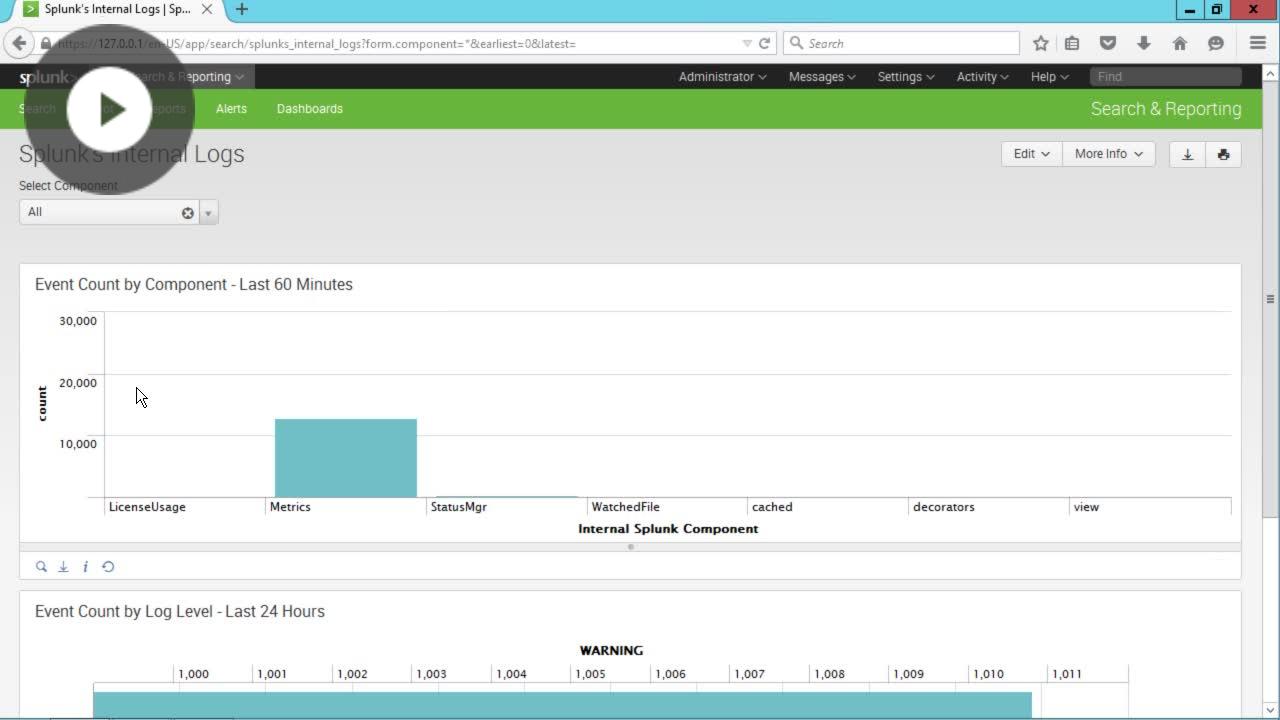Click the Internal Splunk Component axis title
Image resolution: width=1280 pixels, height=720 pixels.
click(x=668, y=529)
